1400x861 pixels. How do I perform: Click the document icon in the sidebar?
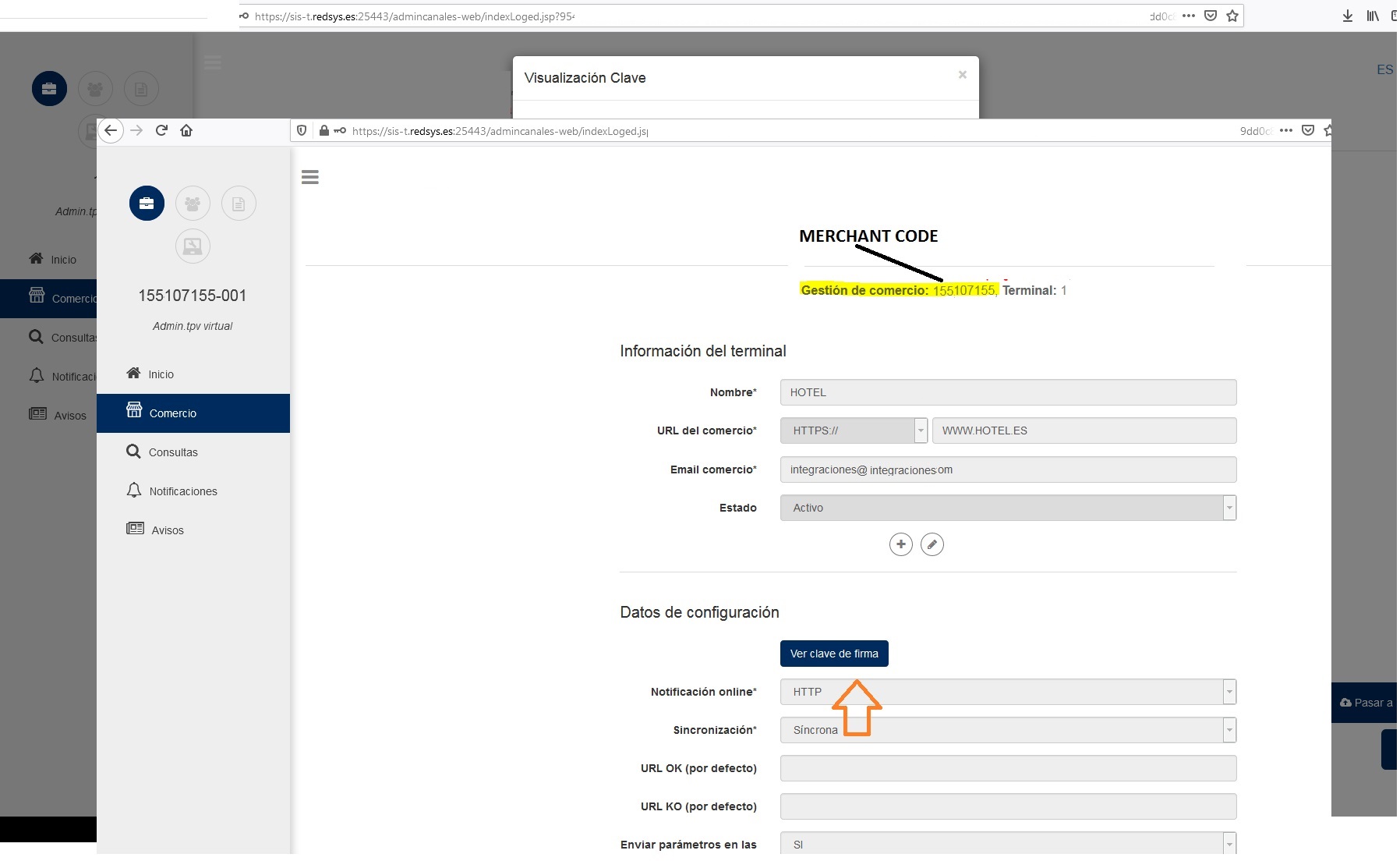point(239,204)
